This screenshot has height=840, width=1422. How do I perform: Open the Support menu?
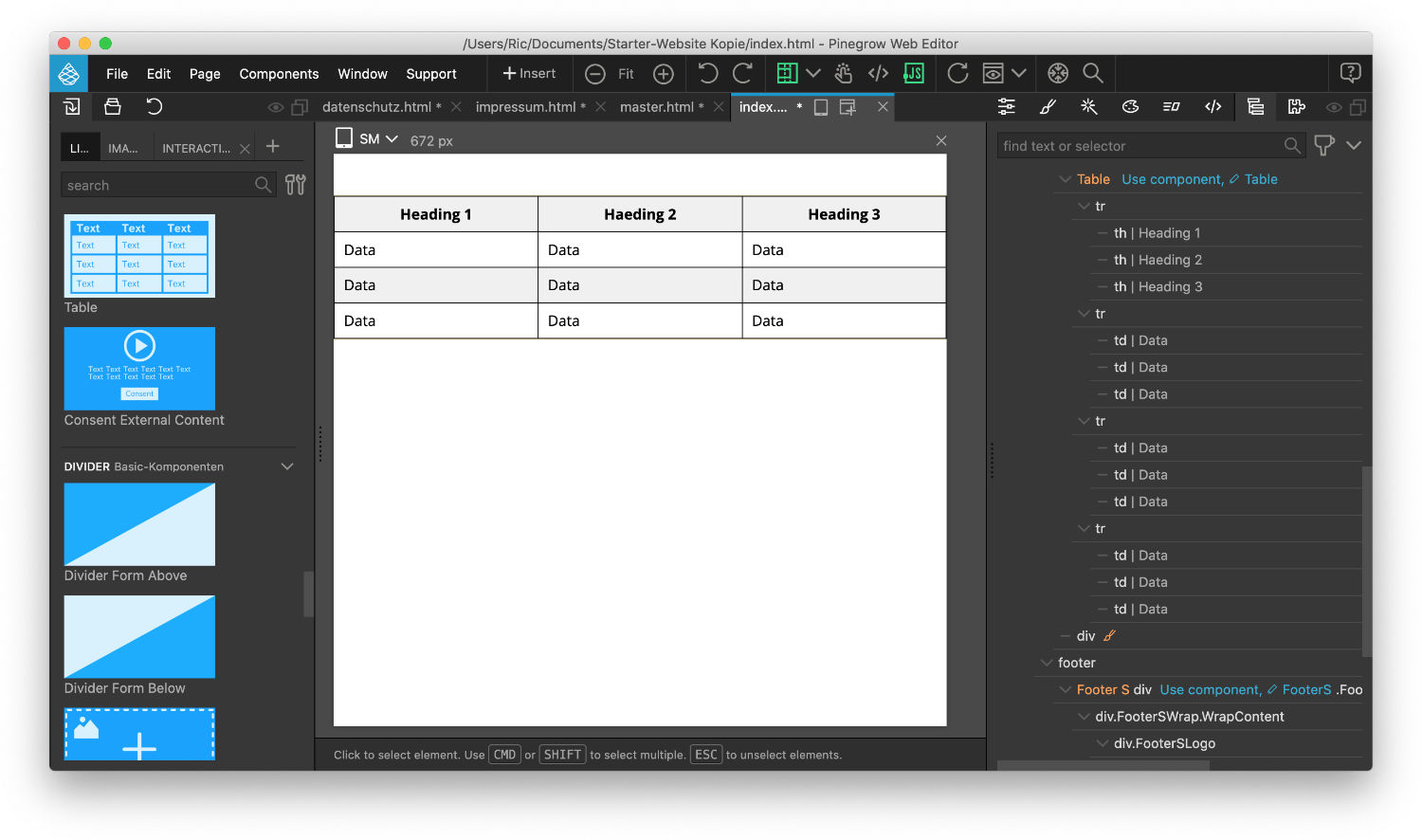431,74
